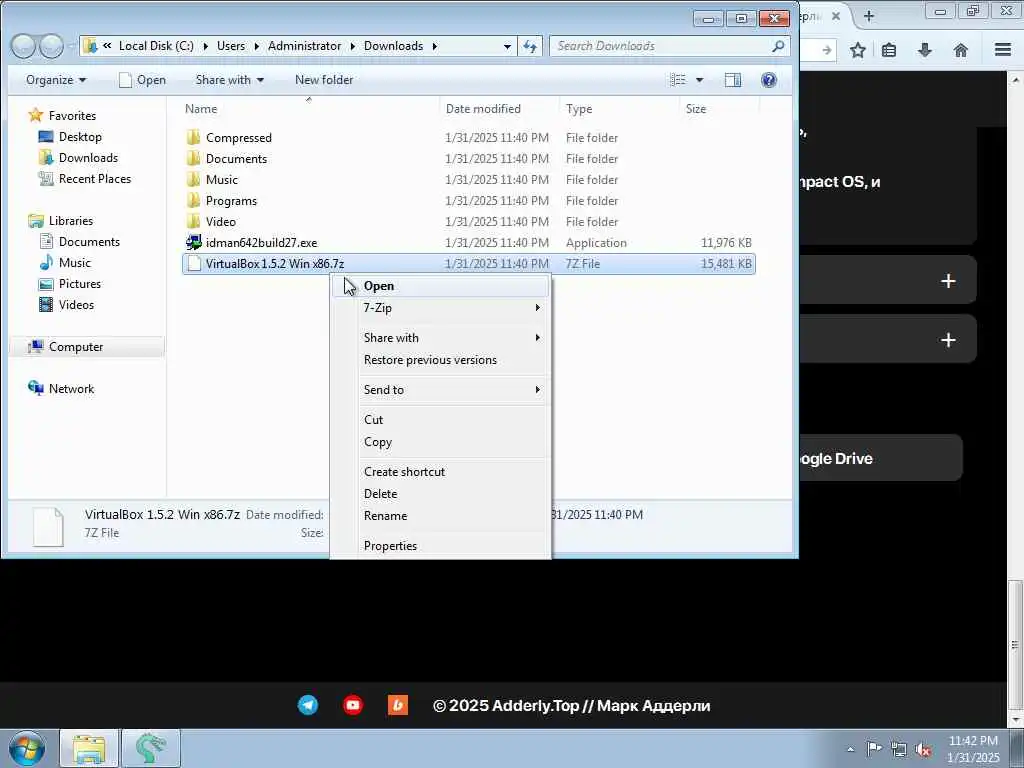Close the current browser tab
Screen dimensions: 1024x768
[x=835, y=16]
